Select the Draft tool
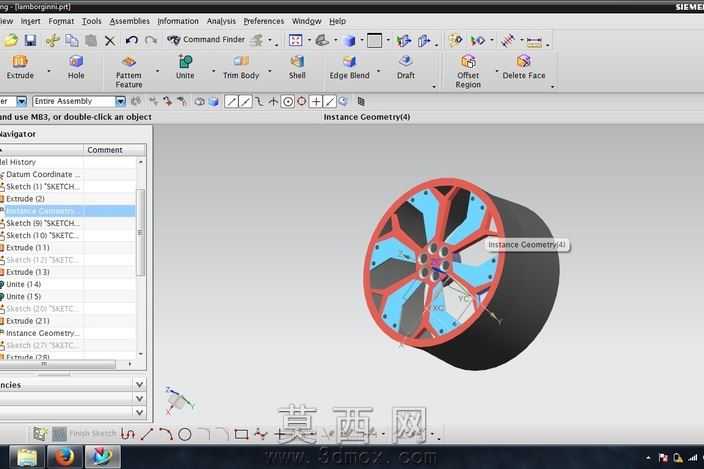 [405, 67]
